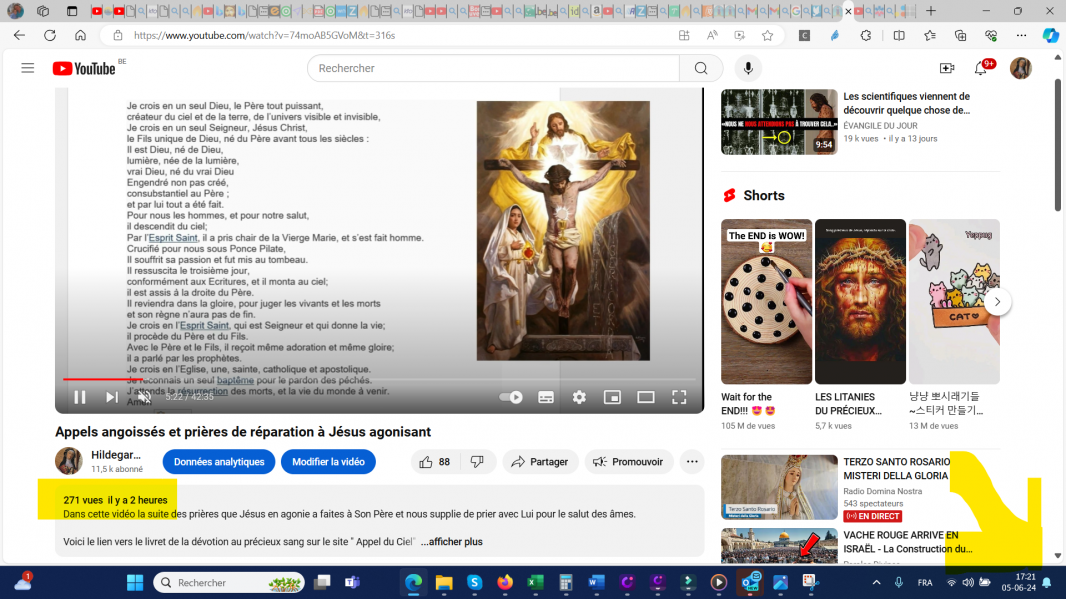The width and height of the screenshot is (1066, 599).
Task: Open the FRA language switcher
Action: 925,583
